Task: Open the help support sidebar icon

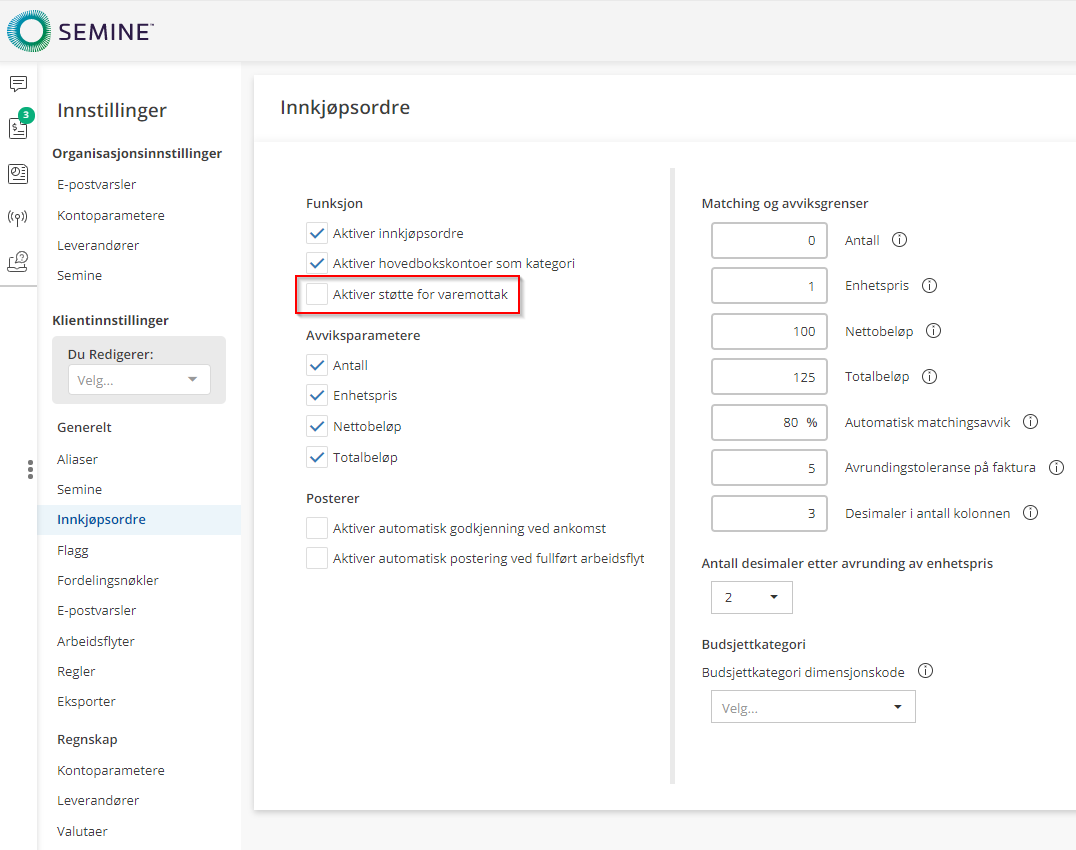Action: [18, 262]
